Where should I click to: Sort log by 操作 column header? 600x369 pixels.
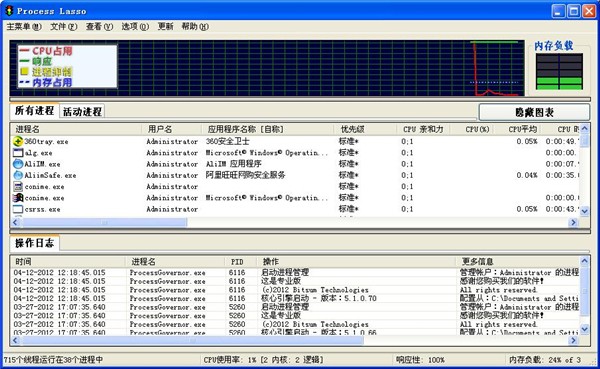tap(356, 261)
